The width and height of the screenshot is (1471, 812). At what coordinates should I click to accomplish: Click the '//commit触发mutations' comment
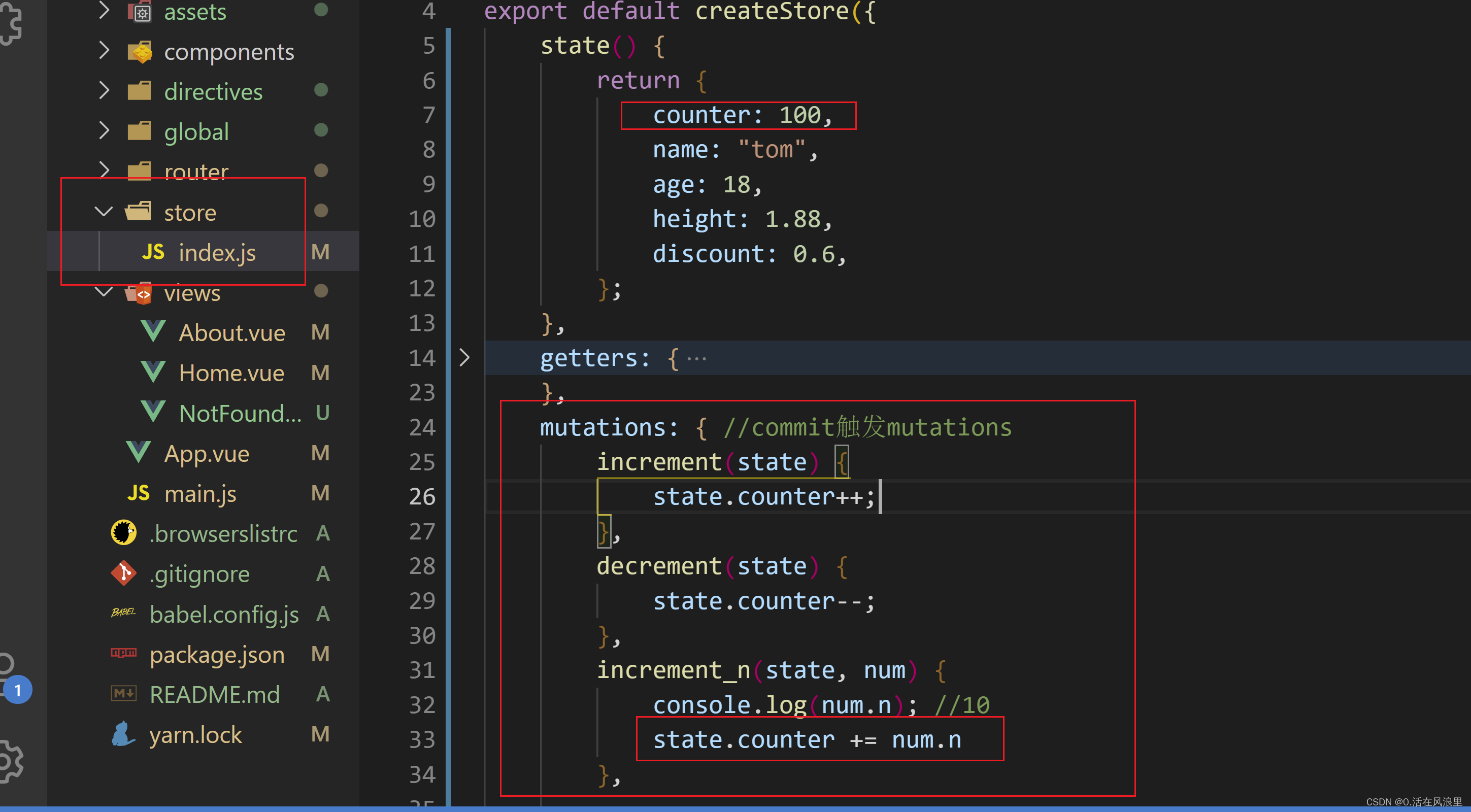point(867,427)
